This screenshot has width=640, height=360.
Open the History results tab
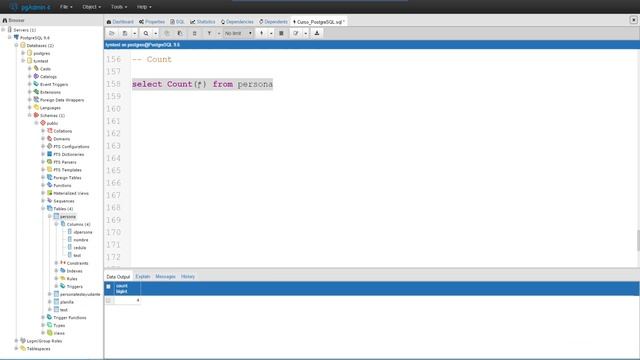(188, 276)
